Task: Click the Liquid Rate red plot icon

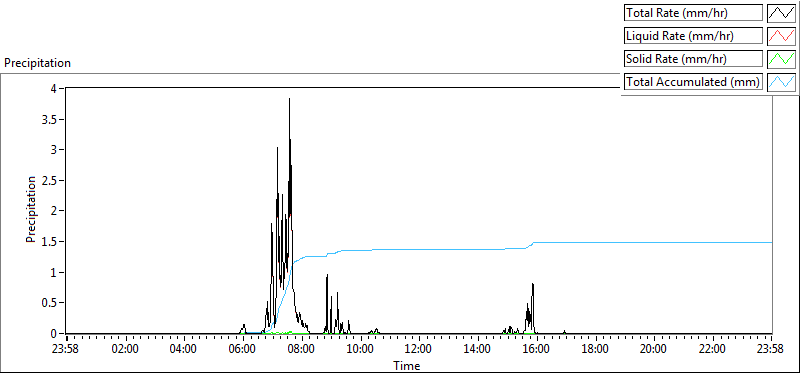Action: tap(782, 36)
